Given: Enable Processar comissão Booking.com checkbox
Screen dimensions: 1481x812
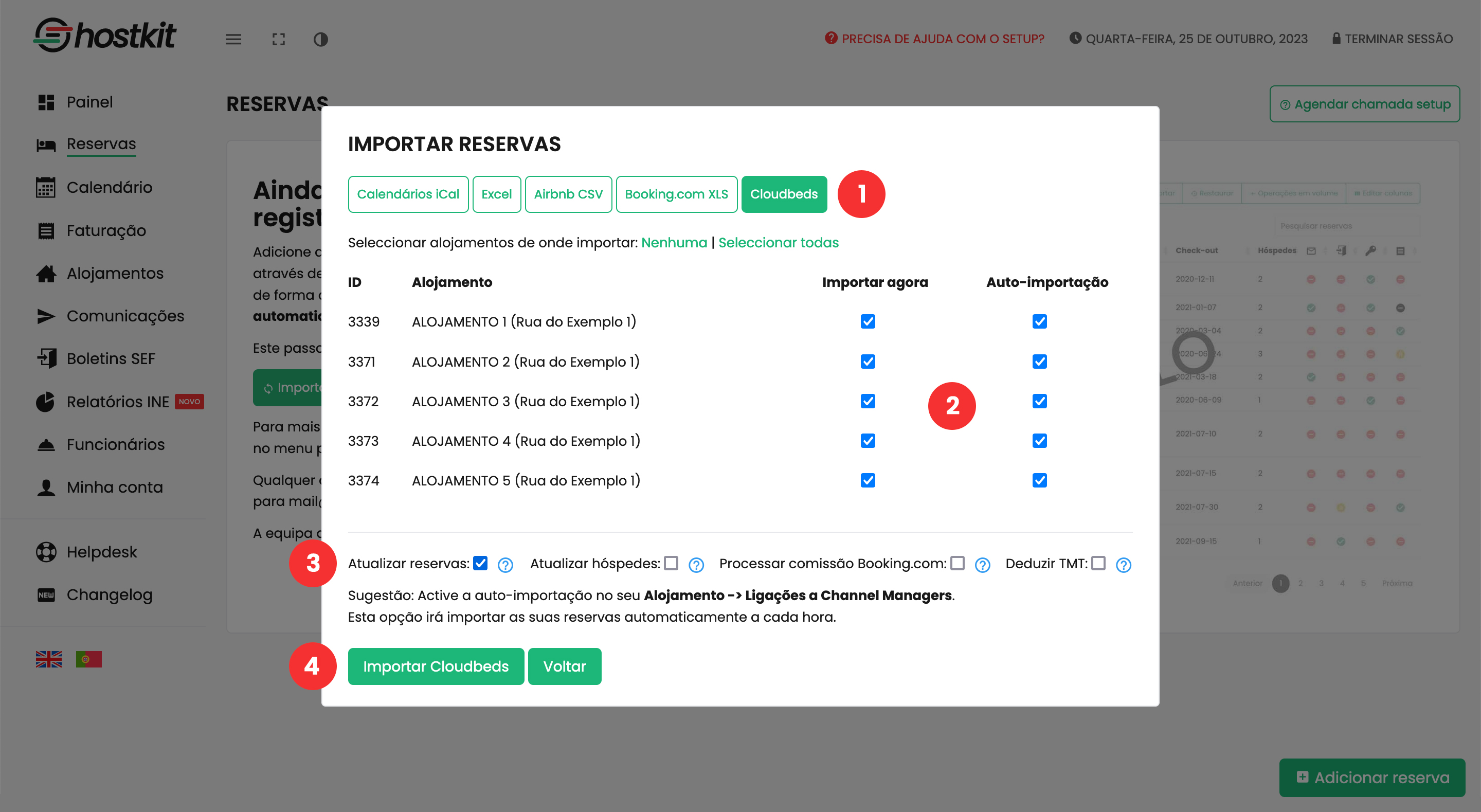Looking at the screenshot, I should point(957,563).
